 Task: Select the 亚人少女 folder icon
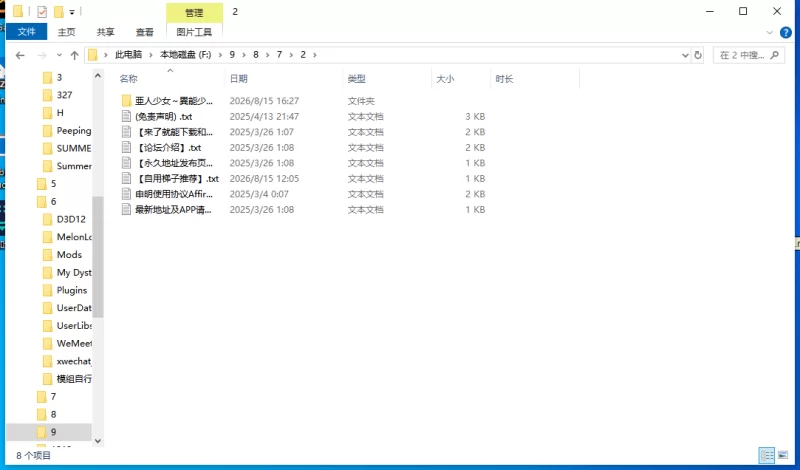(x=127, y=101)
